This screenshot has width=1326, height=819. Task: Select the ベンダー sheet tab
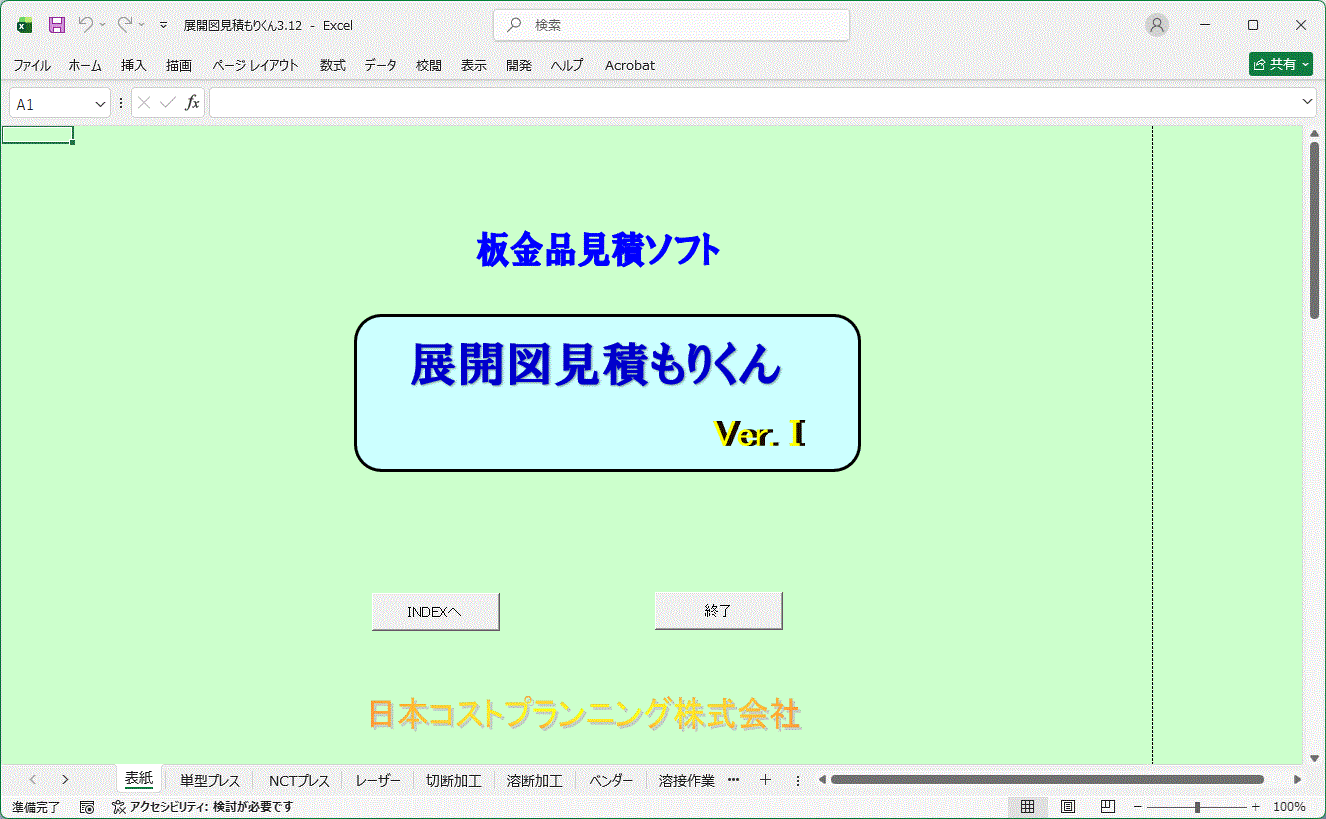pyautogui.click(x=611, y=780)
